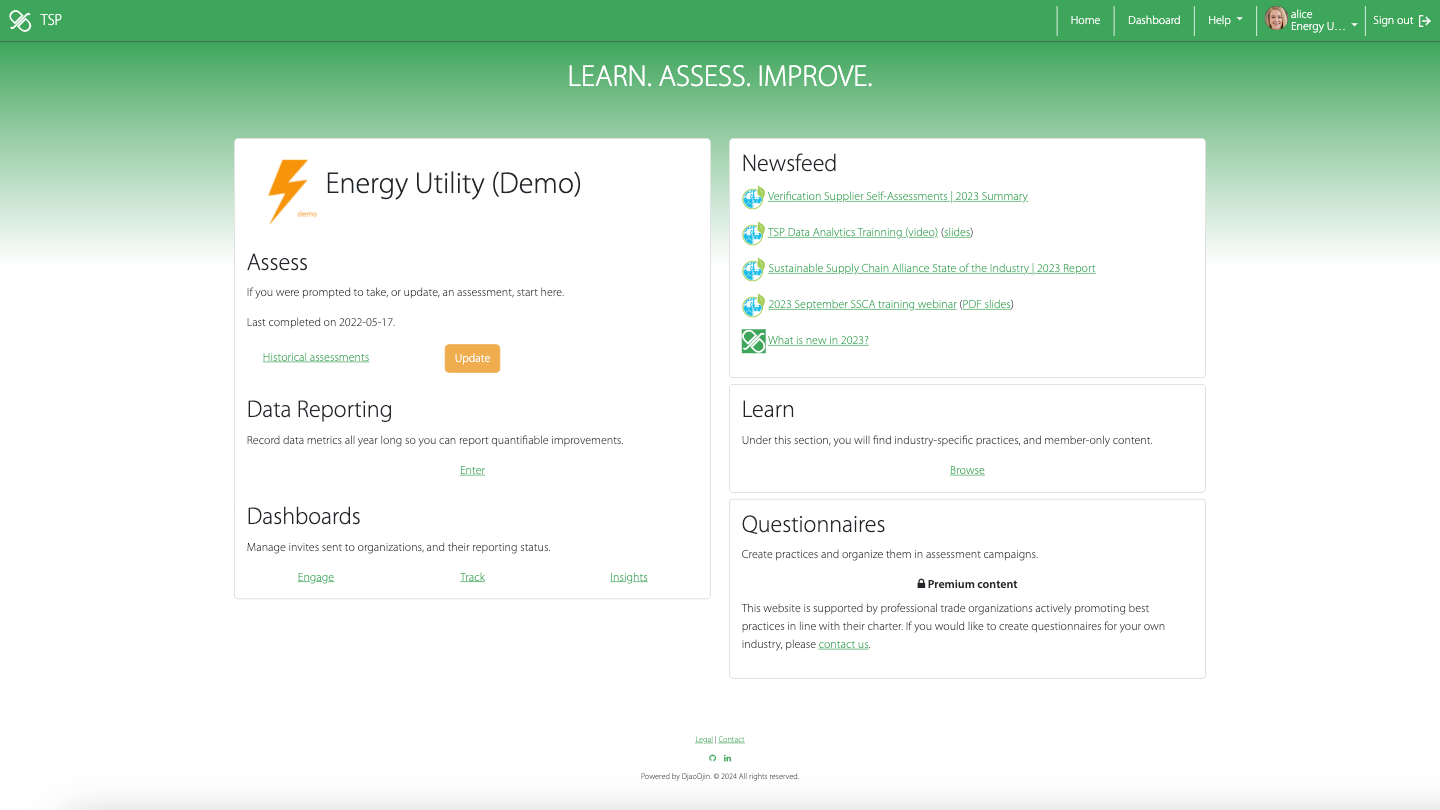Click the icon beside What is new in 2023
Screen dimensions: 1440x810
pos(753,341)
